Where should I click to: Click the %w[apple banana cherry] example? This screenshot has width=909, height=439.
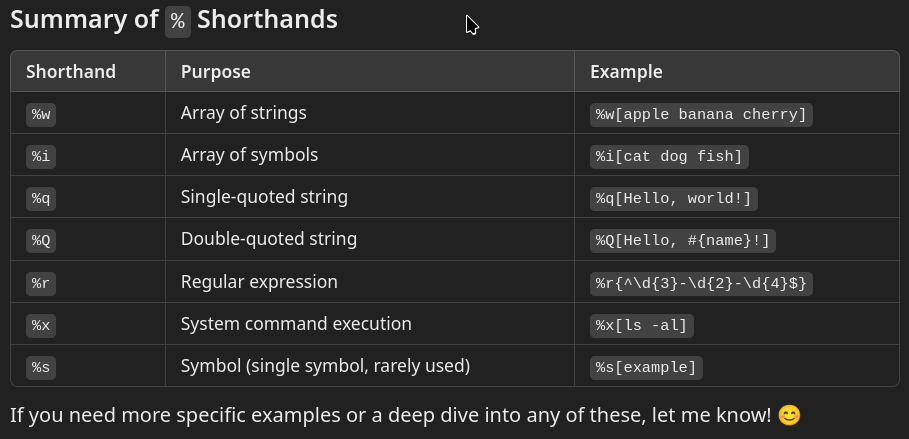point(701,114)
